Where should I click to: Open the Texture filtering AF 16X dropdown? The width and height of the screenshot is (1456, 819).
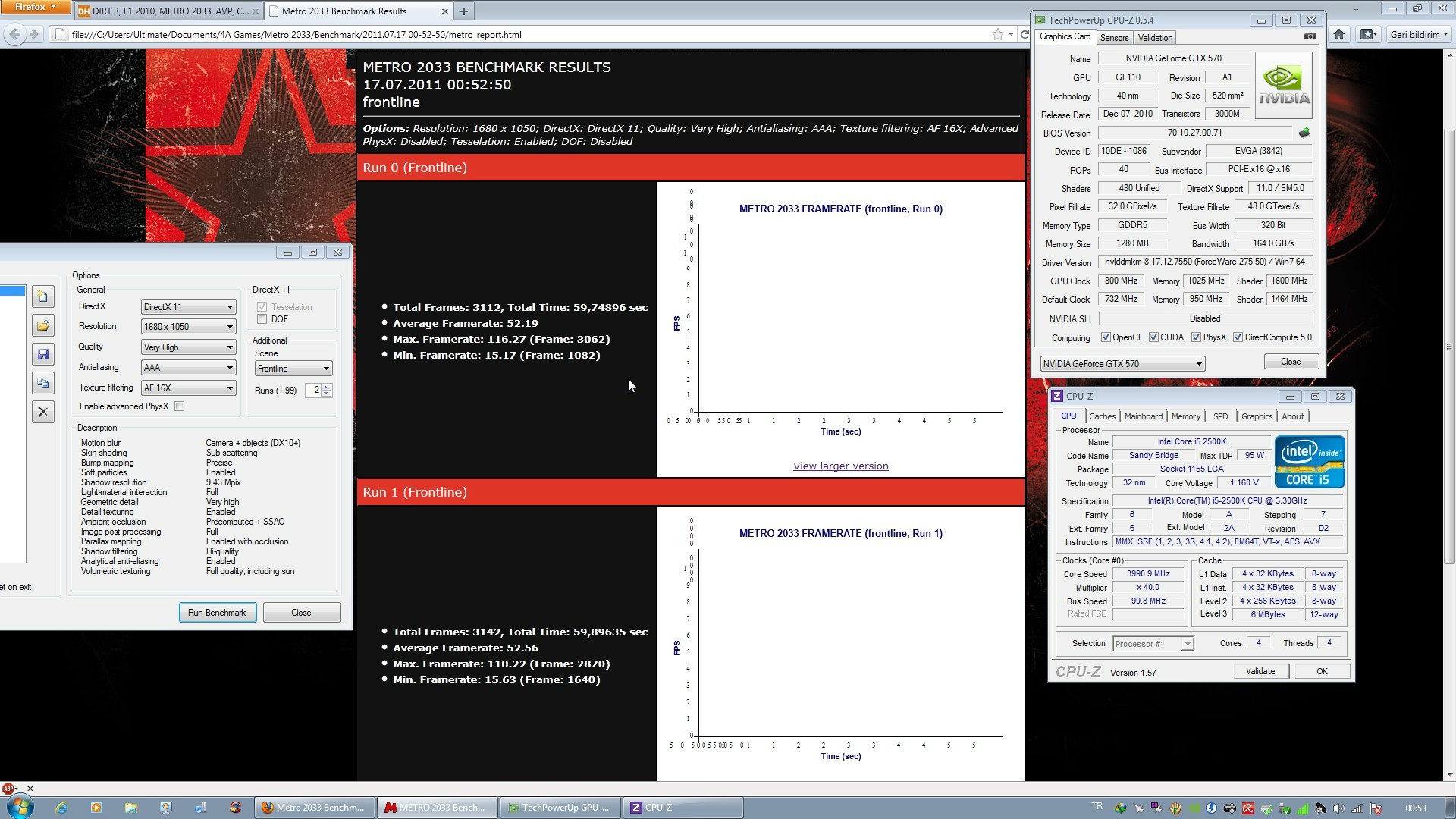(x=188, y=388)
